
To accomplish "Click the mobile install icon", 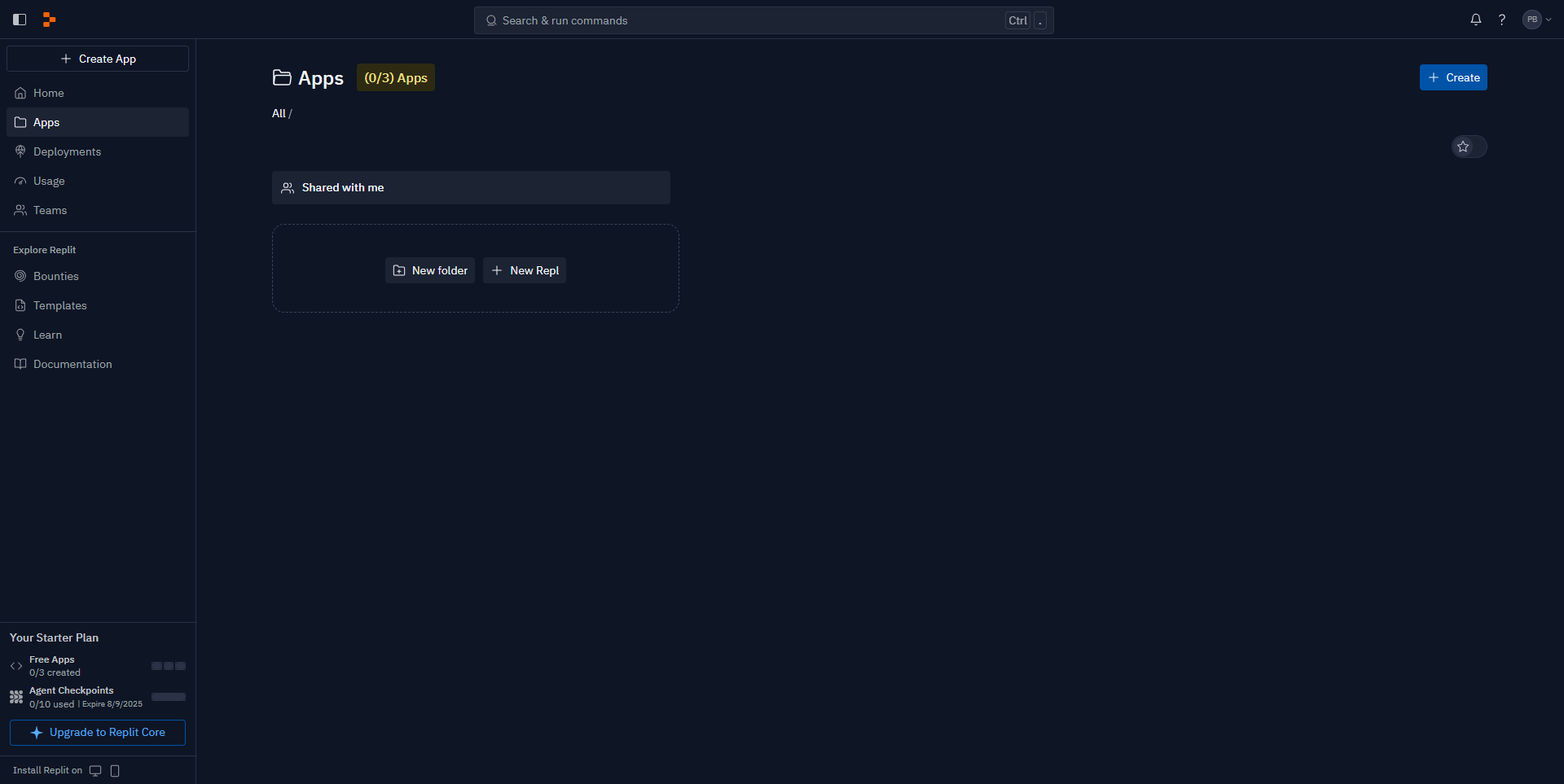I will pos(115,771).
